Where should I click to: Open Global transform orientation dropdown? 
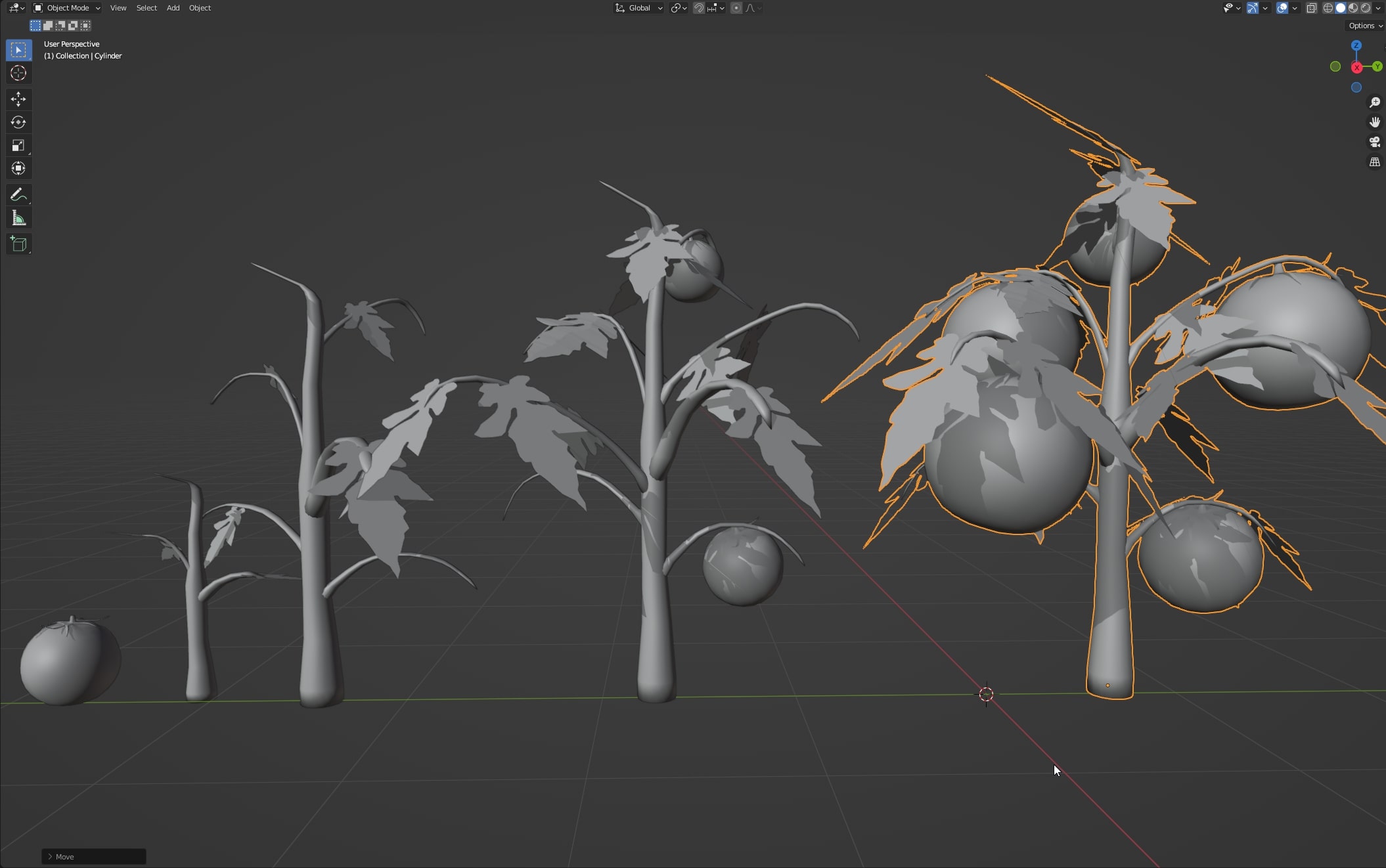click(x=638, y=8)
